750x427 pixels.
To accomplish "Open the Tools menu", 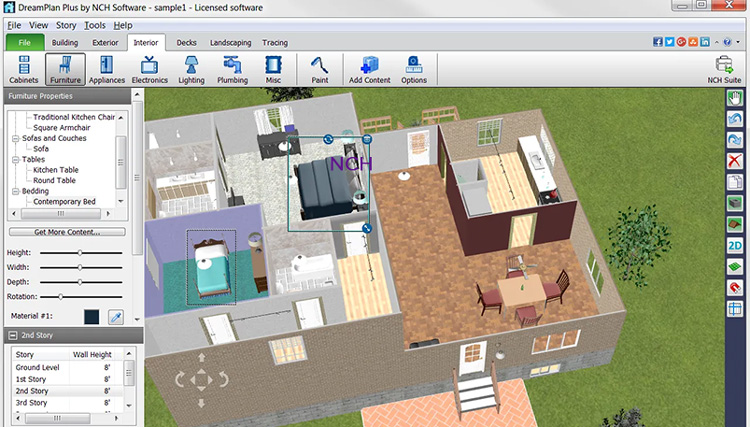I will [95, 25].
